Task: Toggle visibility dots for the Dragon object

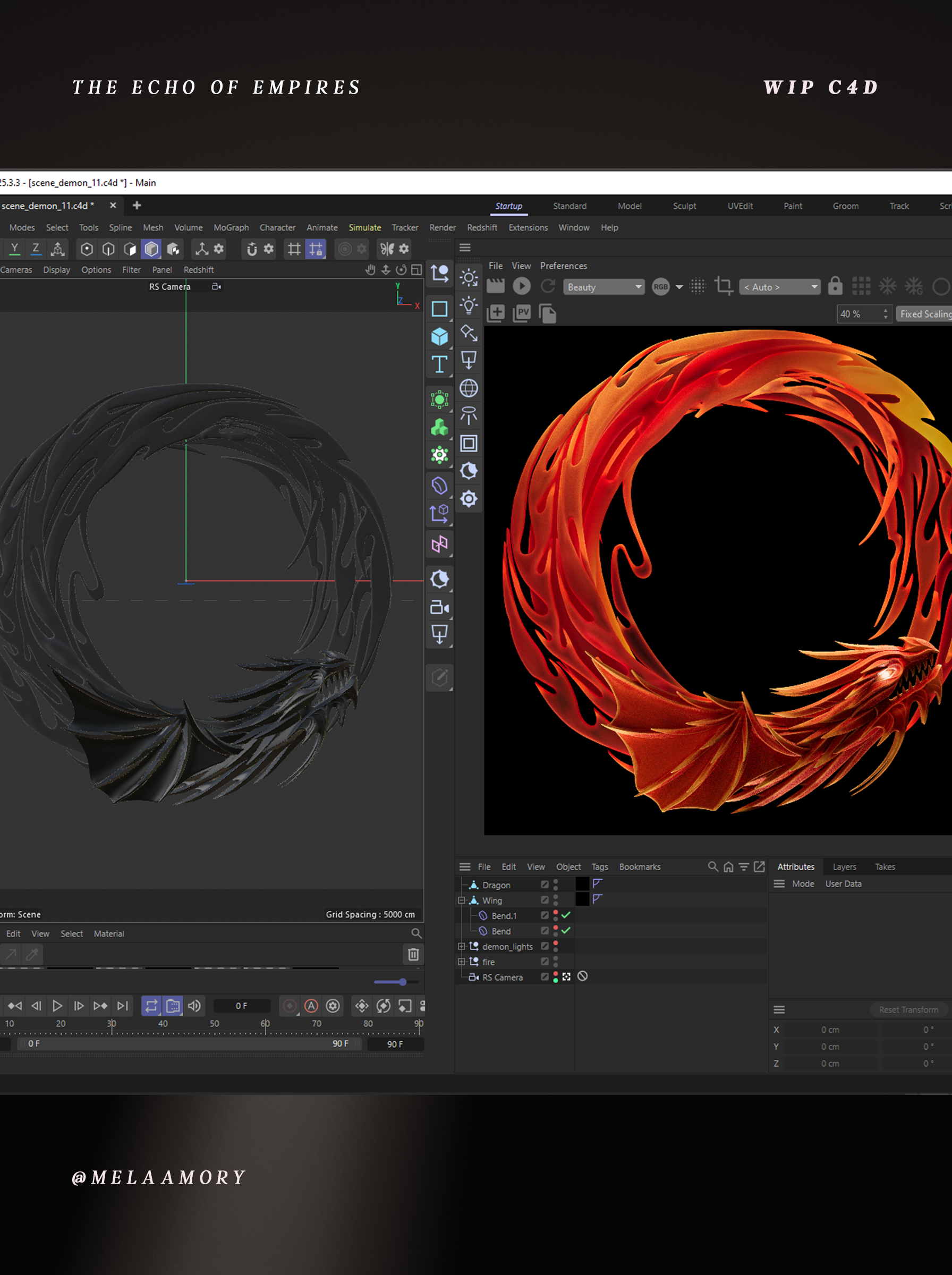Action: [x=556, y=885]
